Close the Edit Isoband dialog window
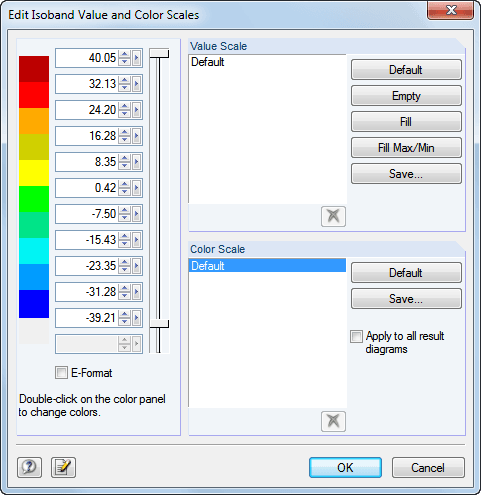The height and width of the screenshot is (495, 481). (451, 10)
